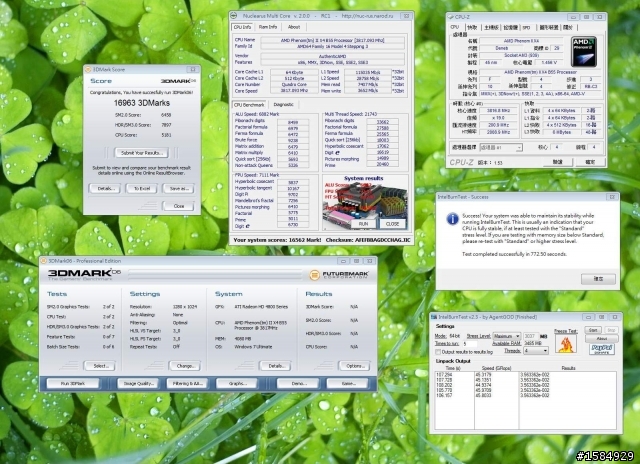Click the Graphs button in 3DMark06
Viewport: 640px width, 464px height.
237,383
